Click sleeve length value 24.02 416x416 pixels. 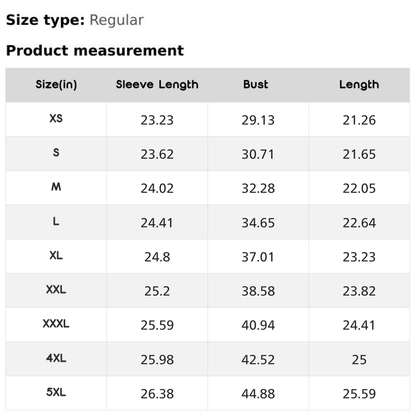[x=157, y=189]
